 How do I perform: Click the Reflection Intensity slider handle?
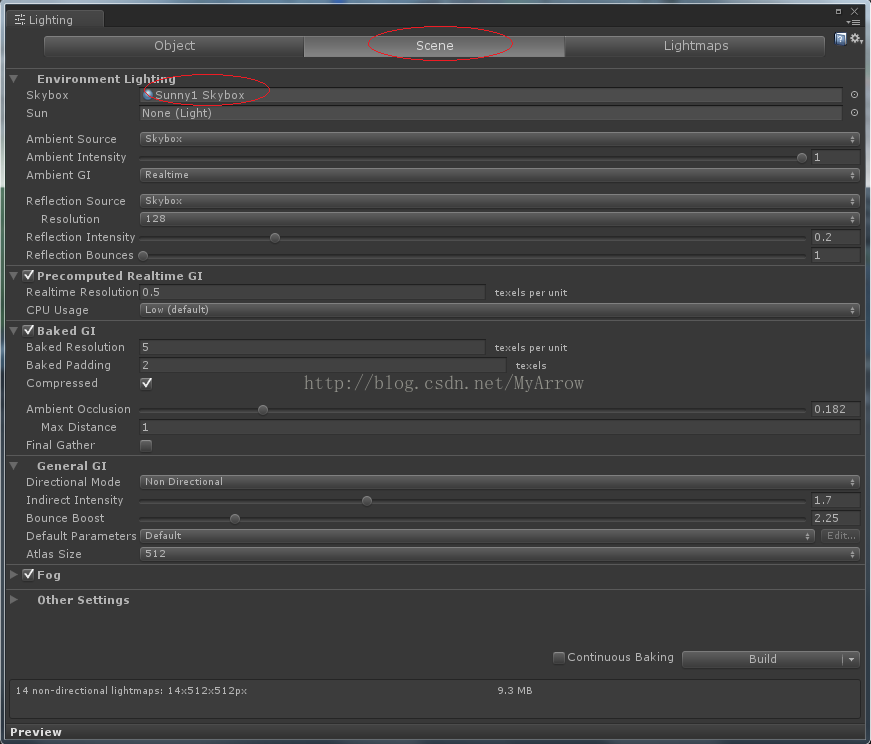pyautogui.click(x=275, y=237)
